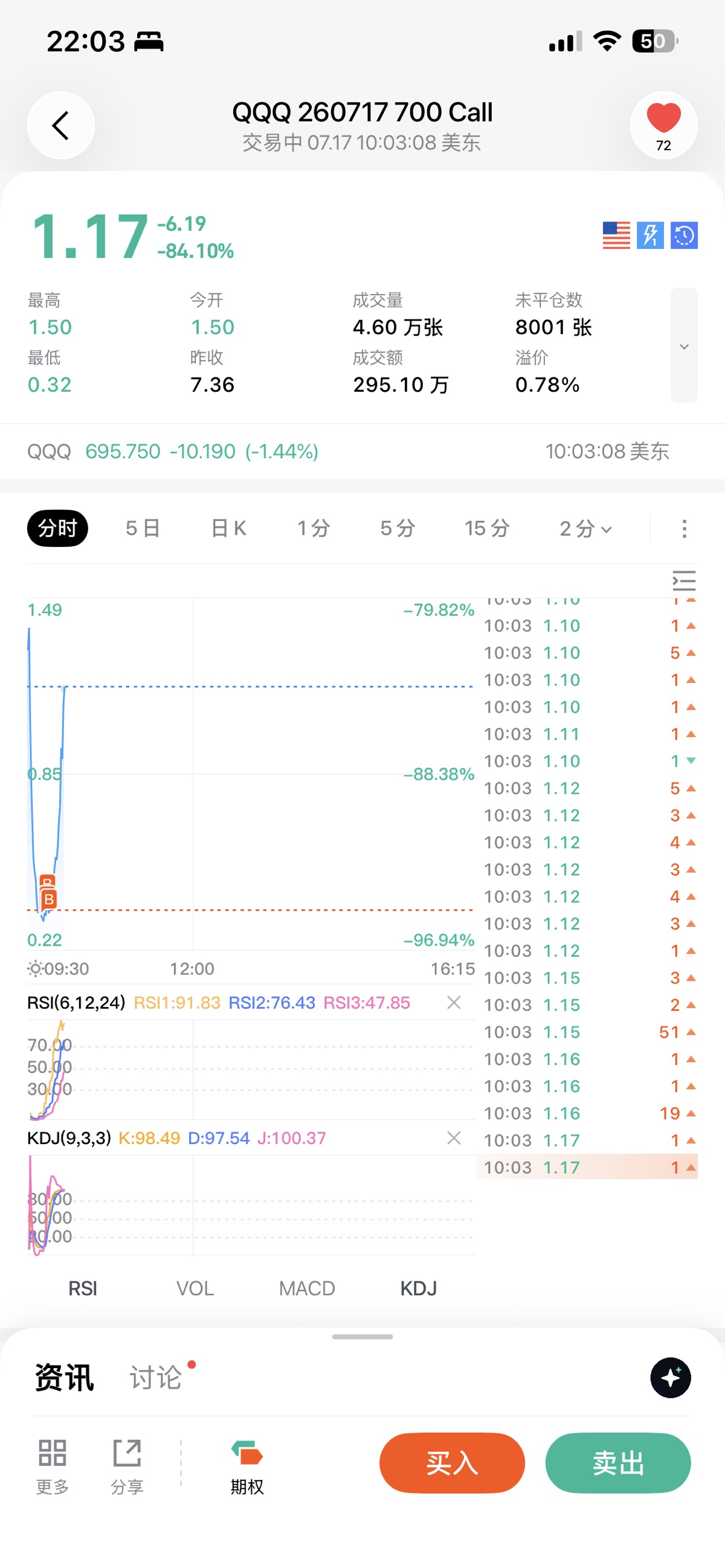
Task: Tap the AI sparkle assistant icon
Action: [671, 1377]
